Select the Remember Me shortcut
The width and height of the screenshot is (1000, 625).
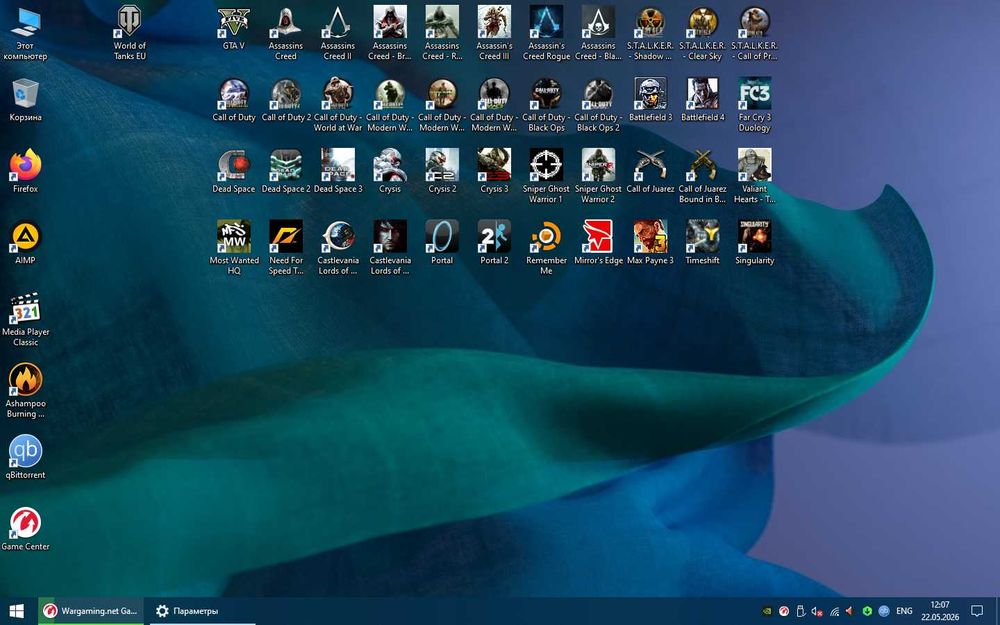pos(546,247)
